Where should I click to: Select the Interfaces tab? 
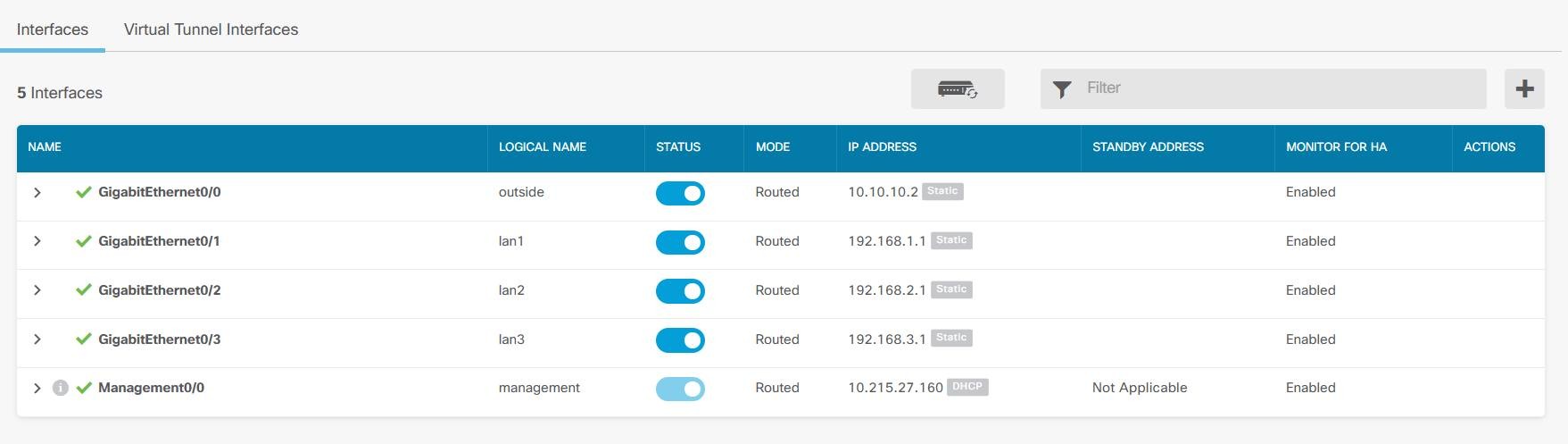tap(53, 29)
